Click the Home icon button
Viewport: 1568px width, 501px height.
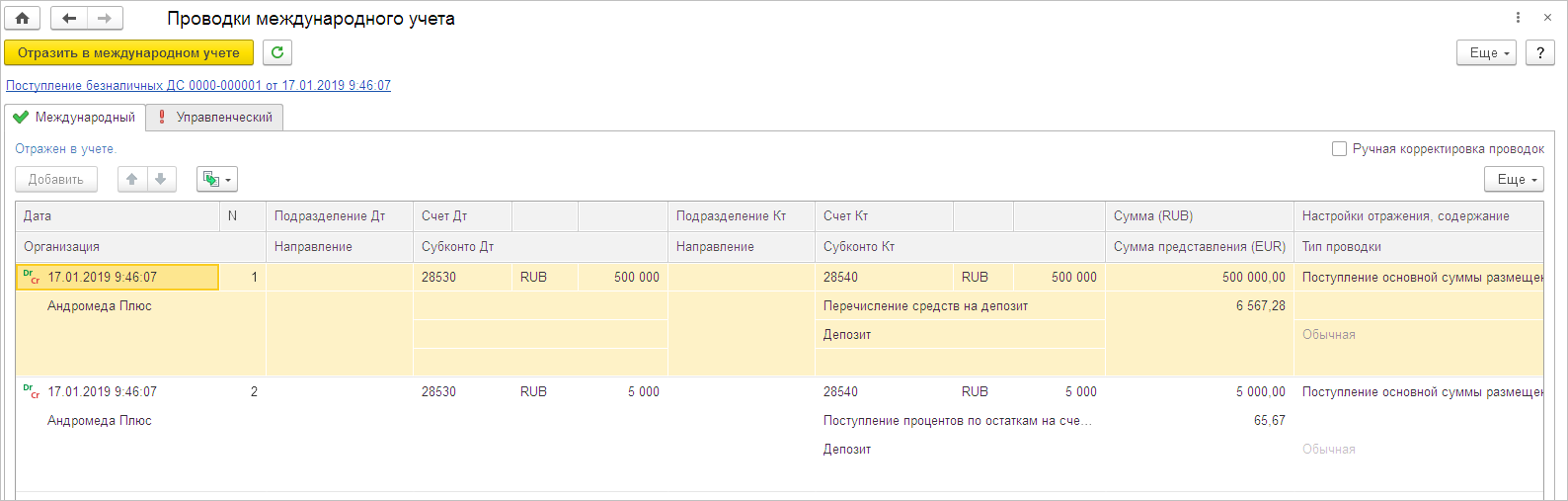22,19
